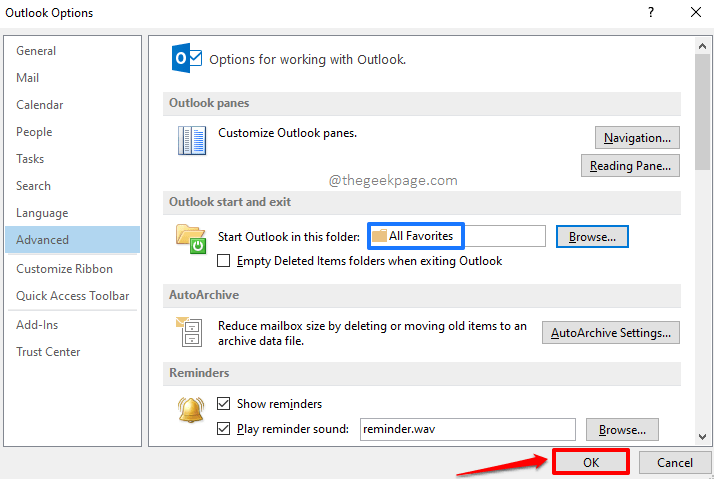
Task: Open Customize Ribbon settings
Action: (65, 269)
